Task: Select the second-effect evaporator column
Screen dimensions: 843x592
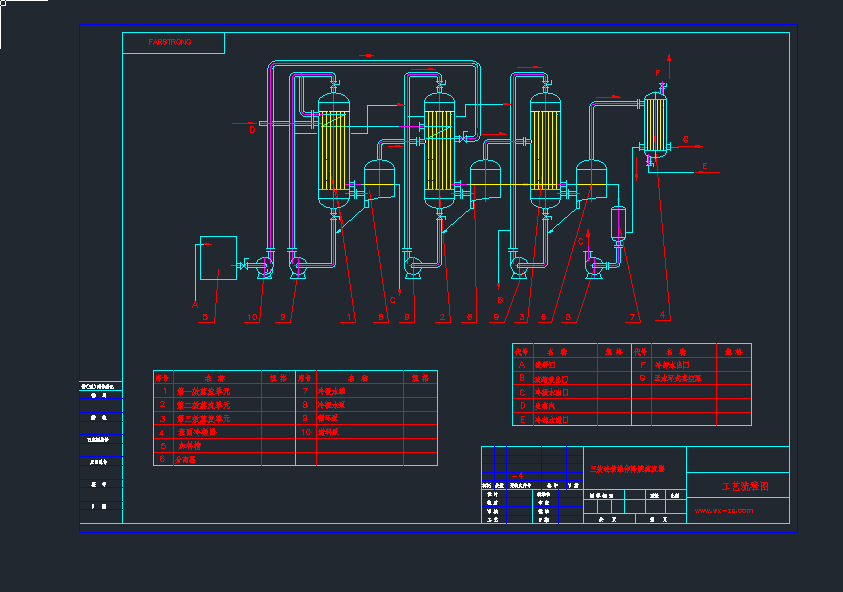Action: pos(439,150)
